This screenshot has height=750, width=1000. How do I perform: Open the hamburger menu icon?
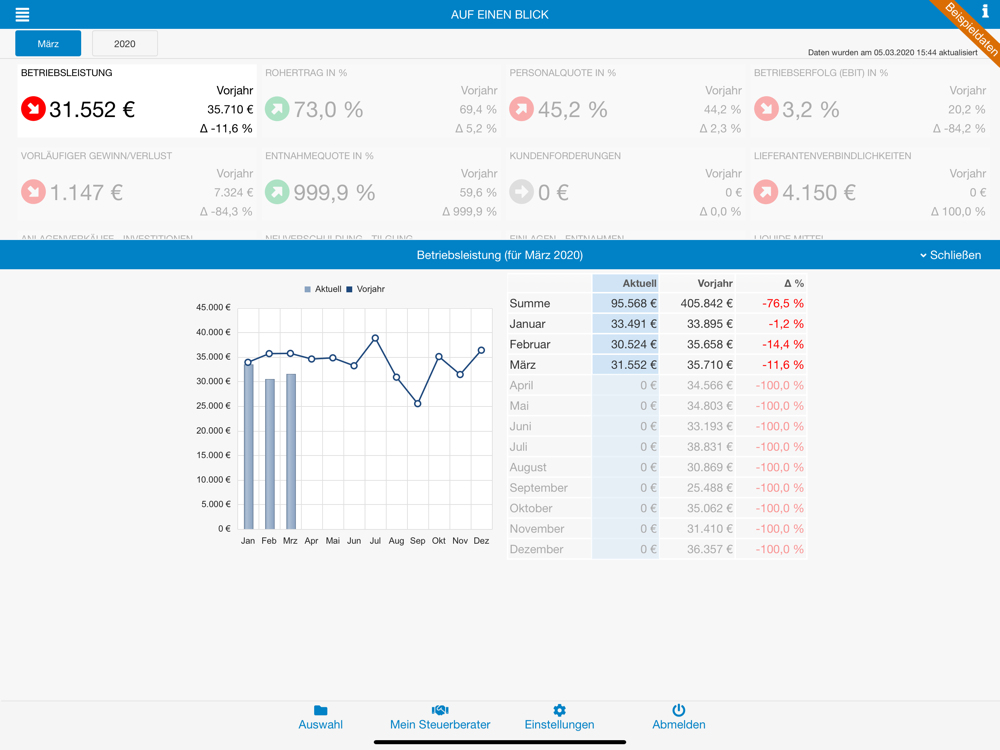[x=22, y=15]
